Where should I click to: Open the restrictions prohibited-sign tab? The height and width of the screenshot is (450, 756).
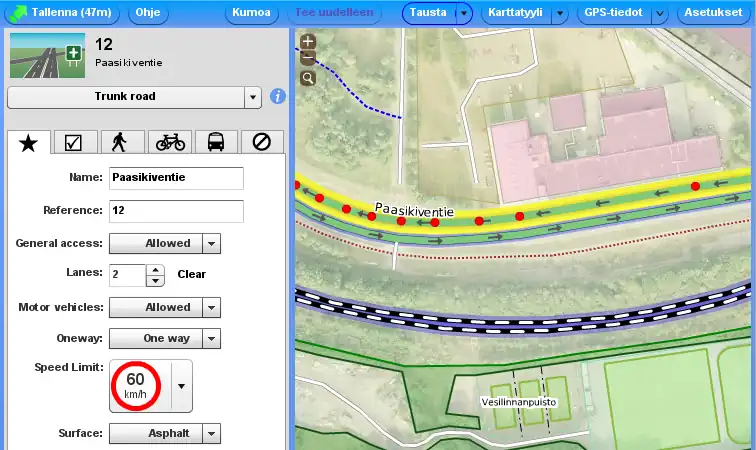262,142
